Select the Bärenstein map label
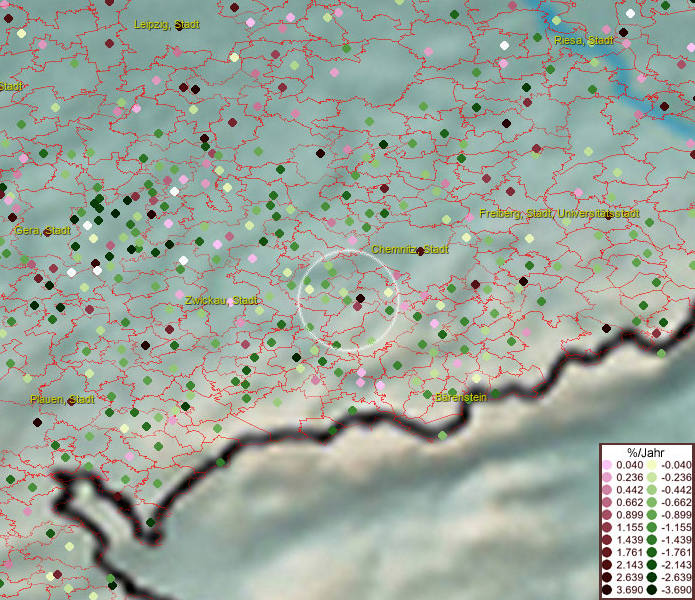The image size is (695, 600). coord(461,397)
